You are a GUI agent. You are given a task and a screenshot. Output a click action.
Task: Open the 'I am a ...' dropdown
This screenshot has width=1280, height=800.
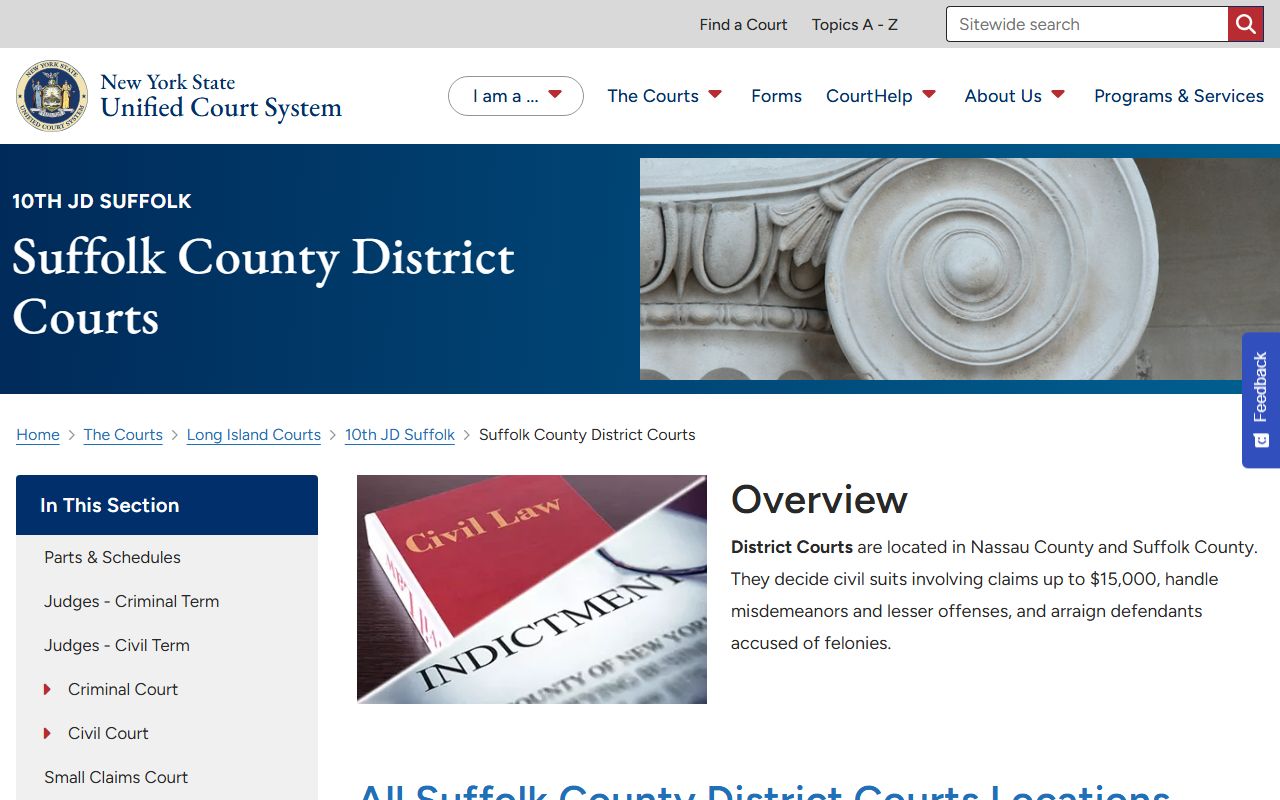(x=516, y=96)
